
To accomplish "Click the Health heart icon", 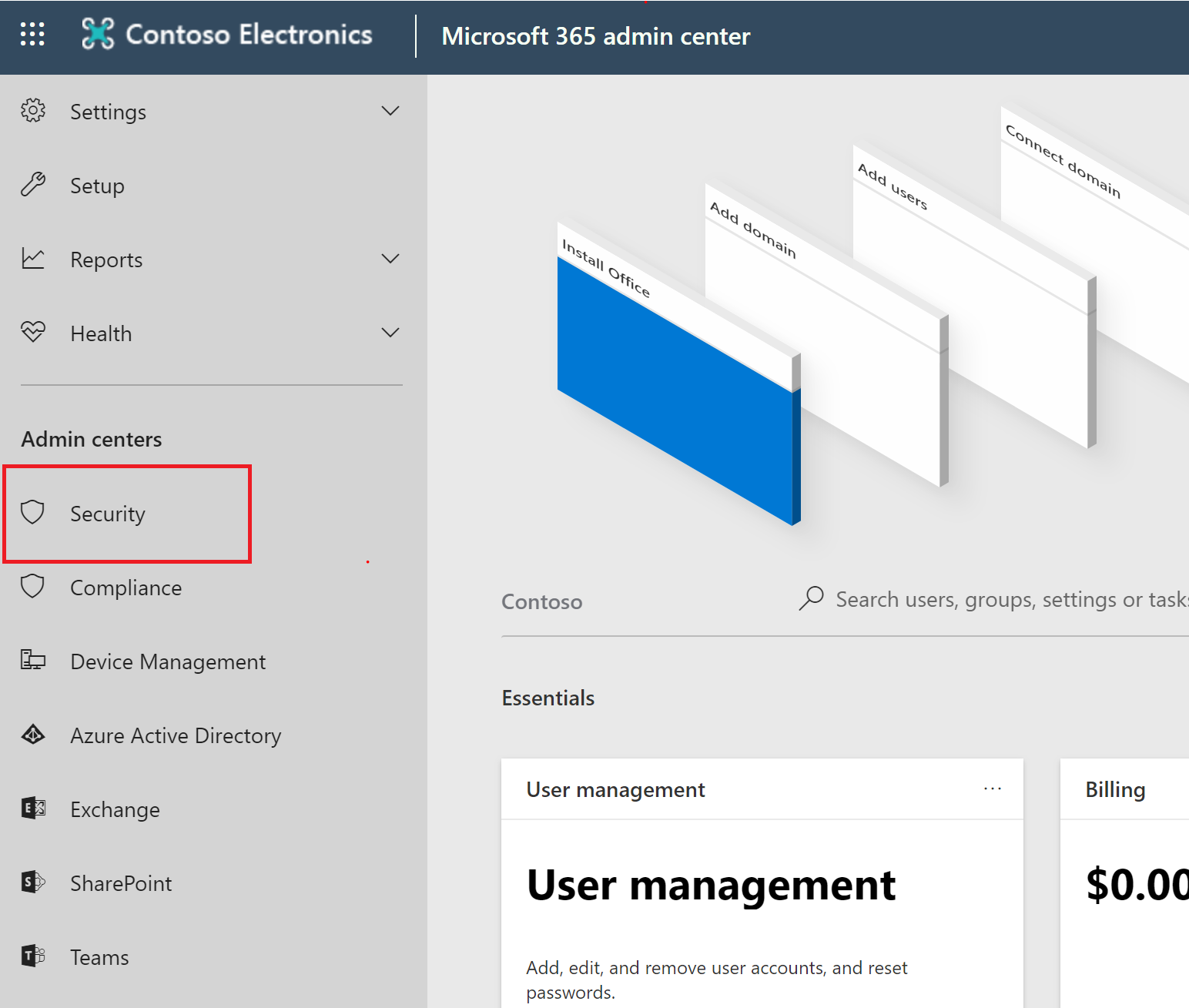I will 33,333.
